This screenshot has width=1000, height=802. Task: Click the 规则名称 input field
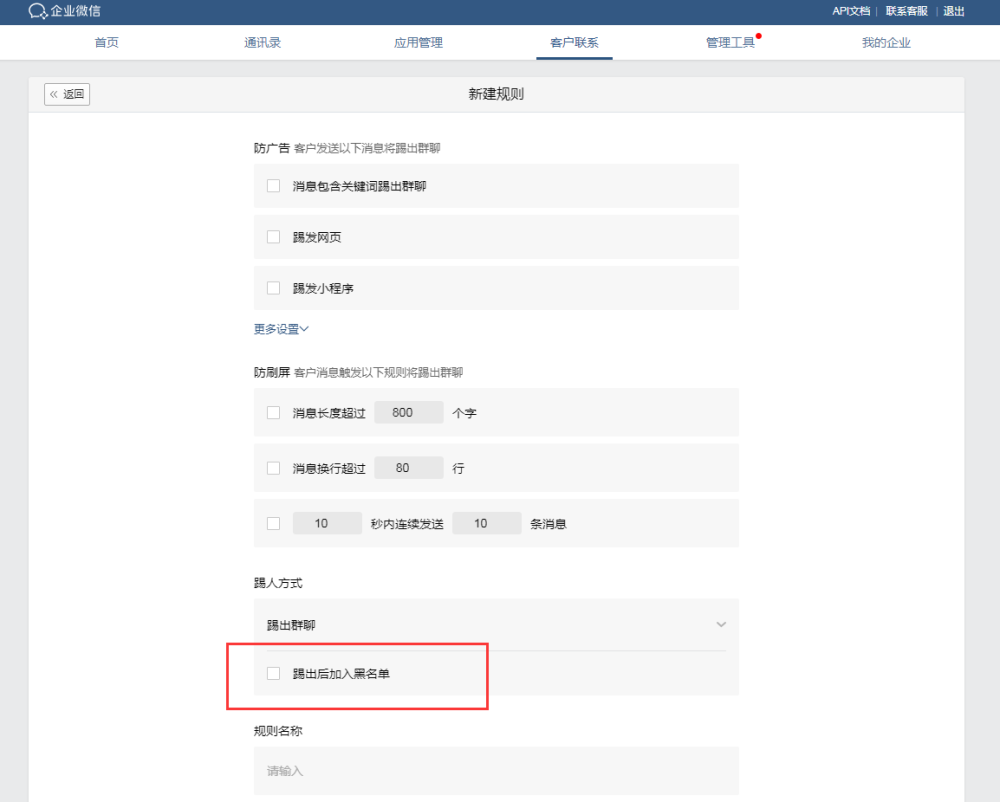tap(496, 771)
